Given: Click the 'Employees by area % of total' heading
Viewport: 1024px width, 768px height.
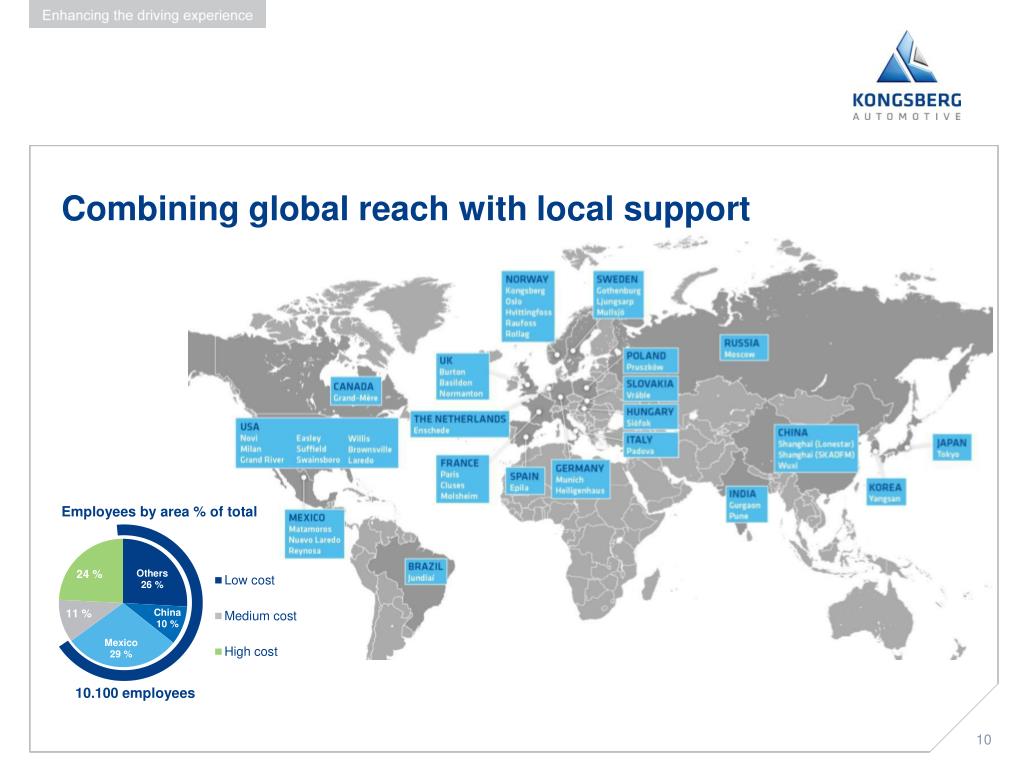Looking at the screenshot, I should tap(159, 512).
